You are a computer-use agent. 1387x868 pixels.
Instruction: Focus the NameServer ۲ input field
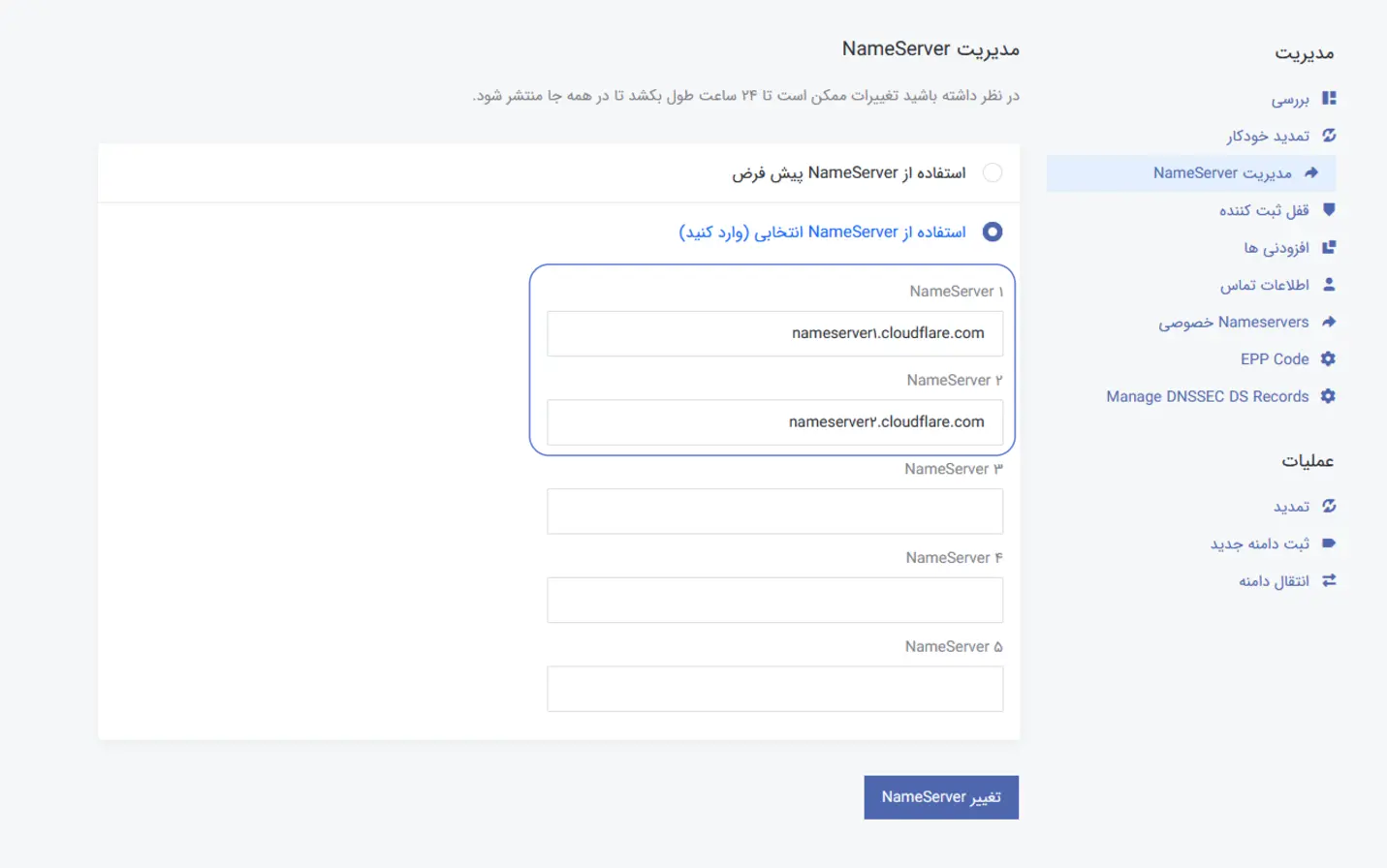click(x=774, y=422)
